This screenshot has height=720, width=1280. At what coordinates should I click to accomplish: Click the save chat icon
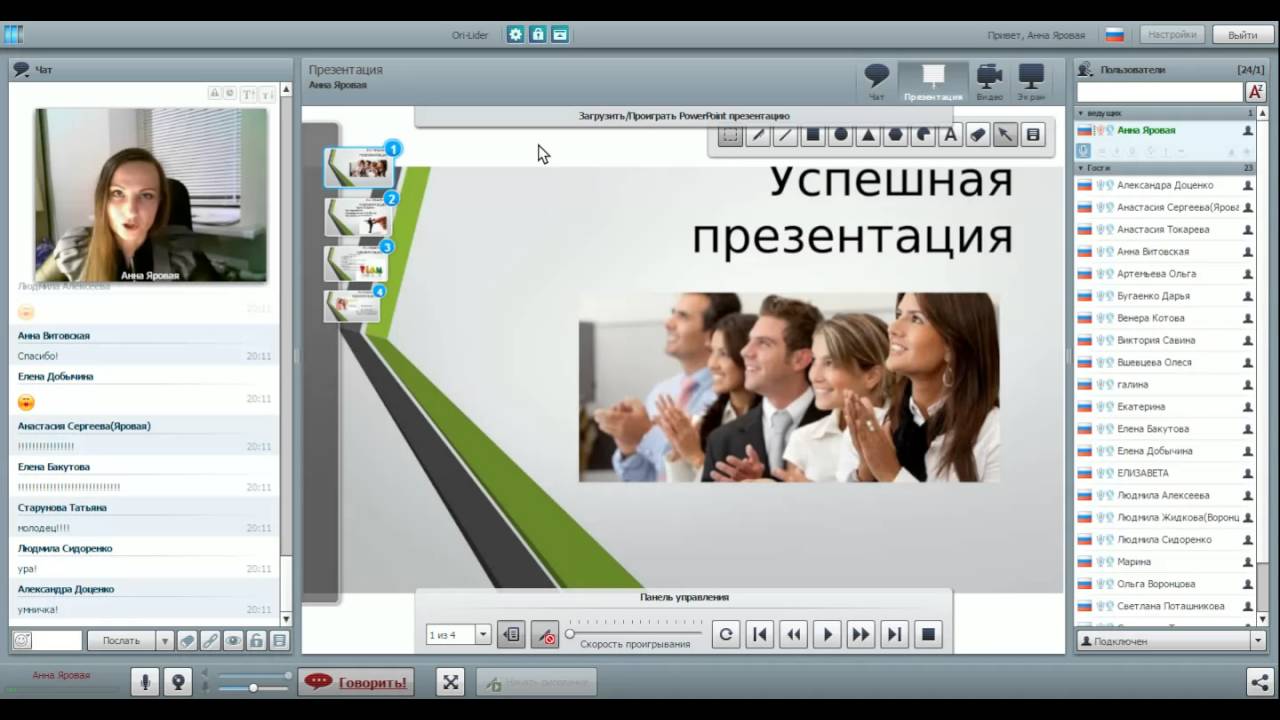coord(279,640)
